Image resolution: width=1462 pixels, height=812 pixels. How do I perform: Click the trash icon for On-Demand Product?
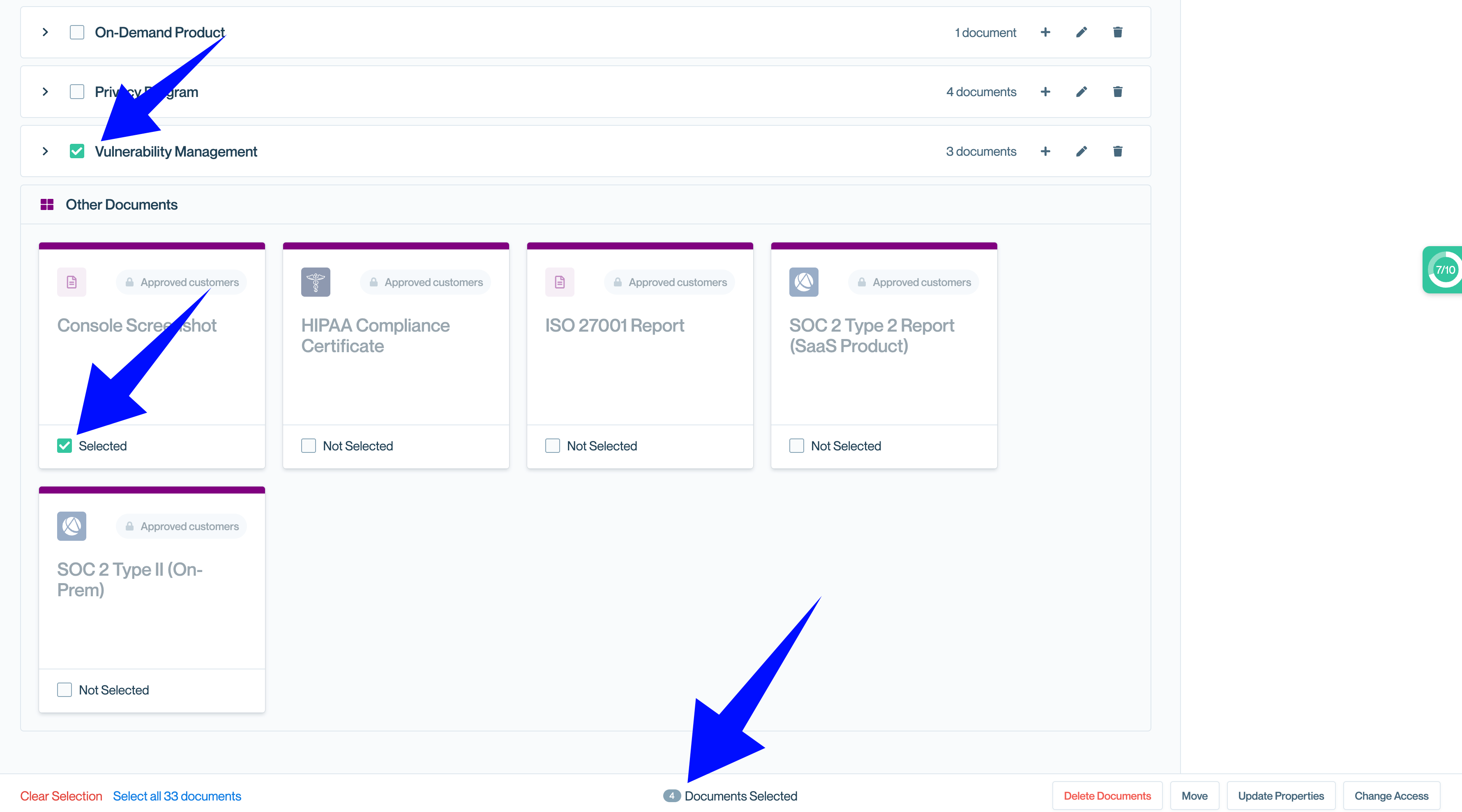pos(1118,32)
